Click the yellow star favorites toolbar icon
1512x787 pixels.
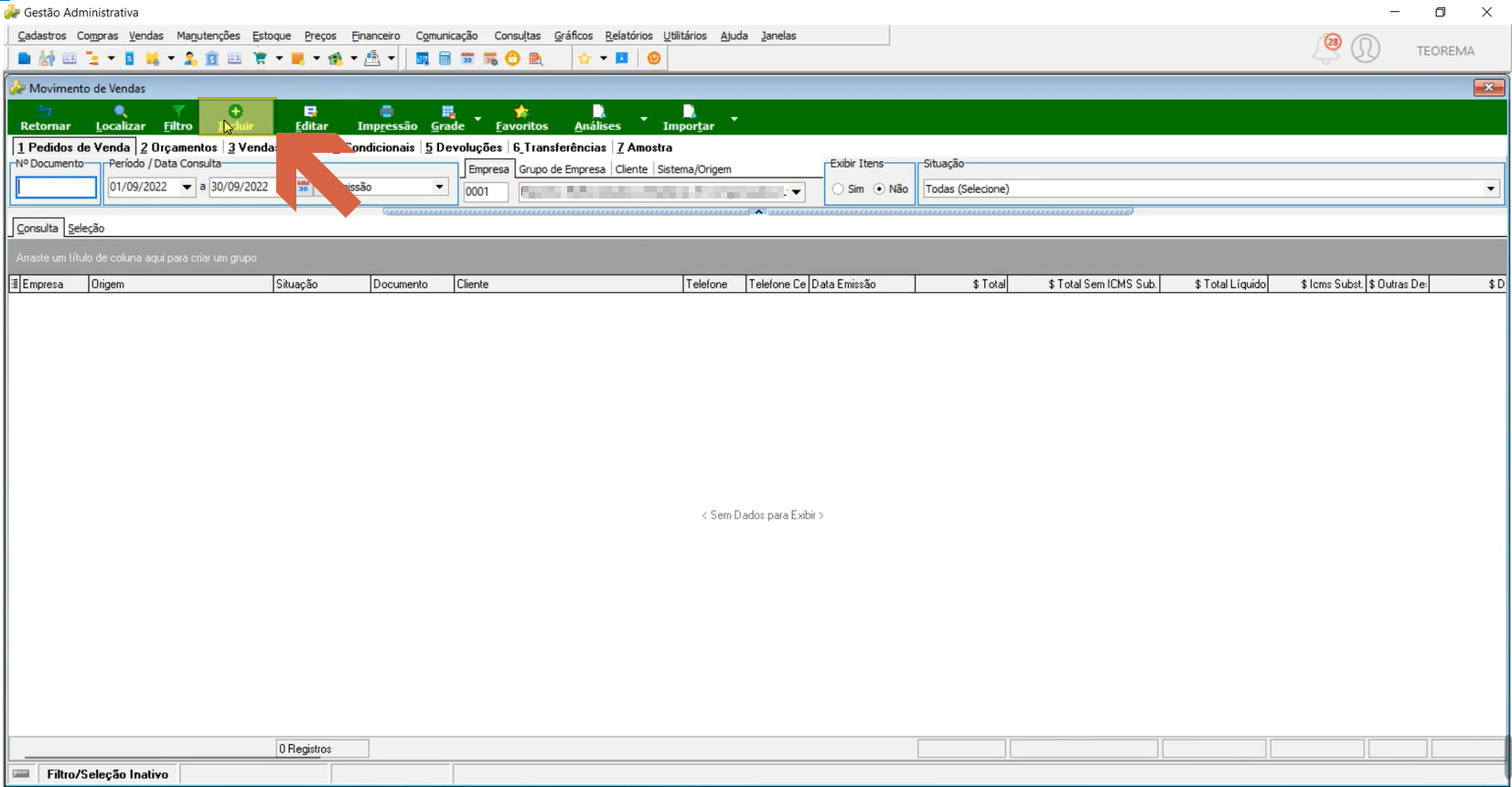tap(584, 59)
